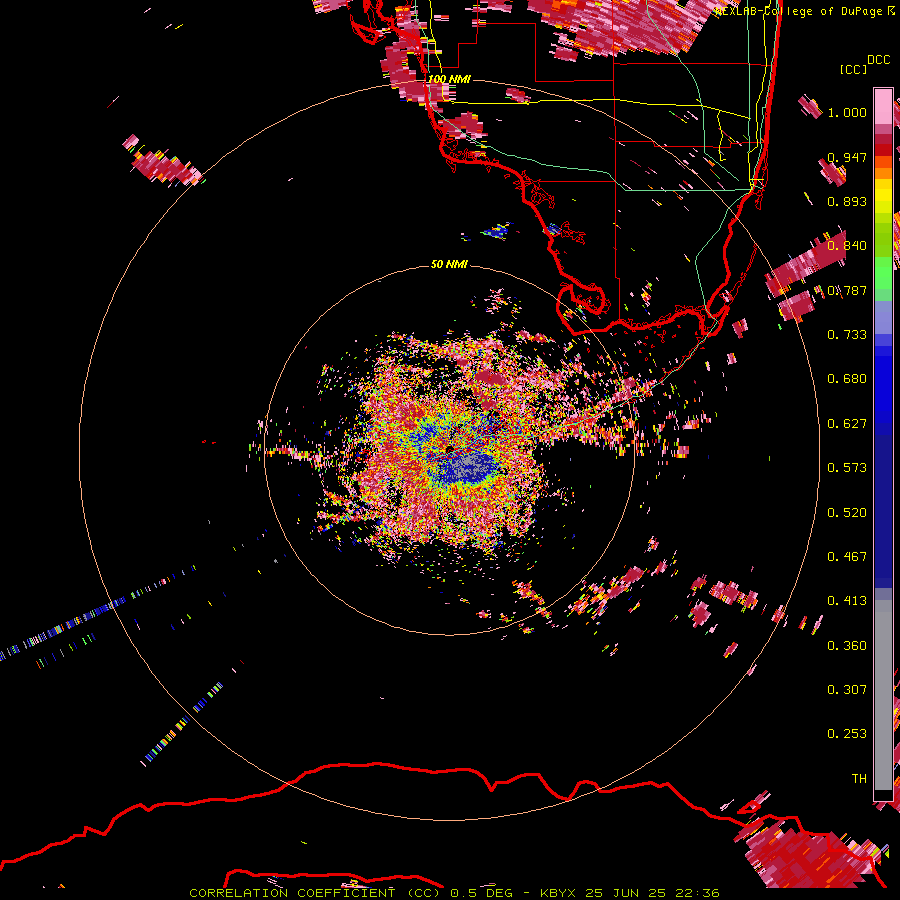Click the TH label at color bar bottom
The height and width of the screenshot is (900, 900).
859,779
